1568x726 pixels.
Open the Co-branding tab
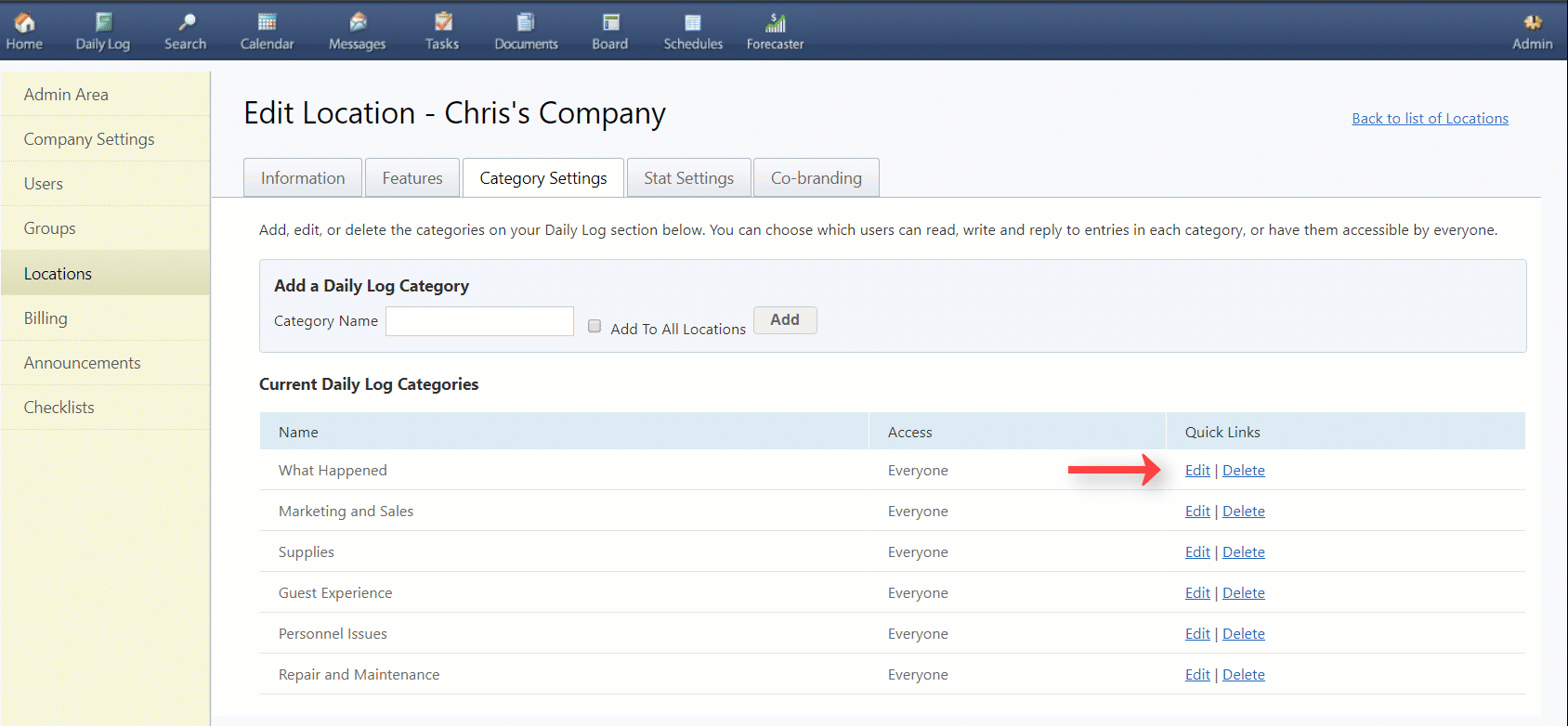[x=816, y=178]
